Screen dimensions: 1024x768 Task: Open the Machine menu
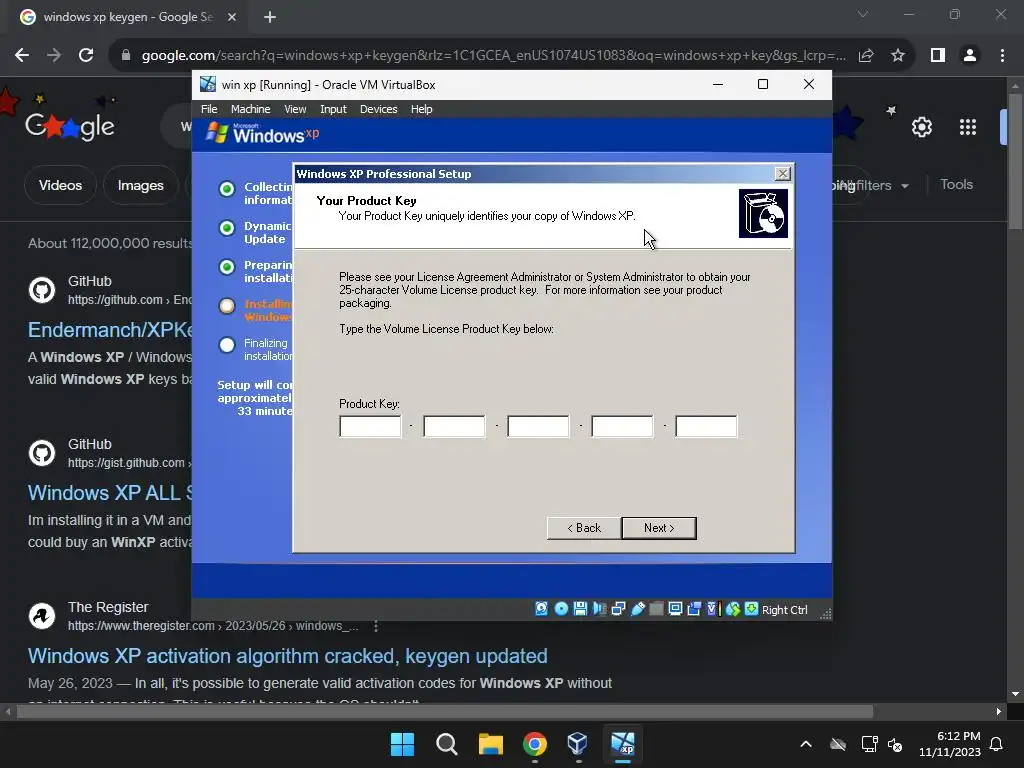pyautogui.click(x=250, y=109)
